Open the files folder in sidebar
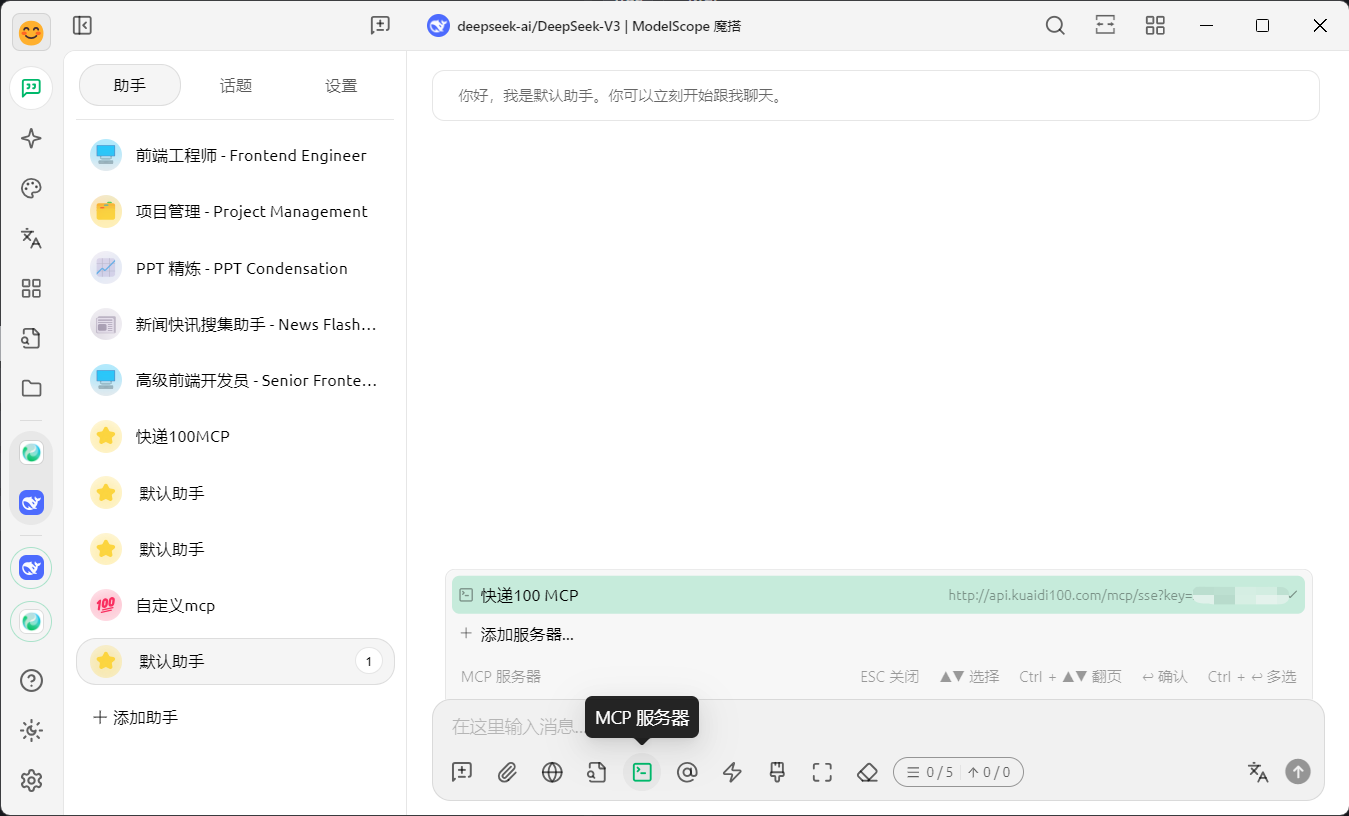The image size is (1349, 816). pyautogui.click(x=31, y=388)
